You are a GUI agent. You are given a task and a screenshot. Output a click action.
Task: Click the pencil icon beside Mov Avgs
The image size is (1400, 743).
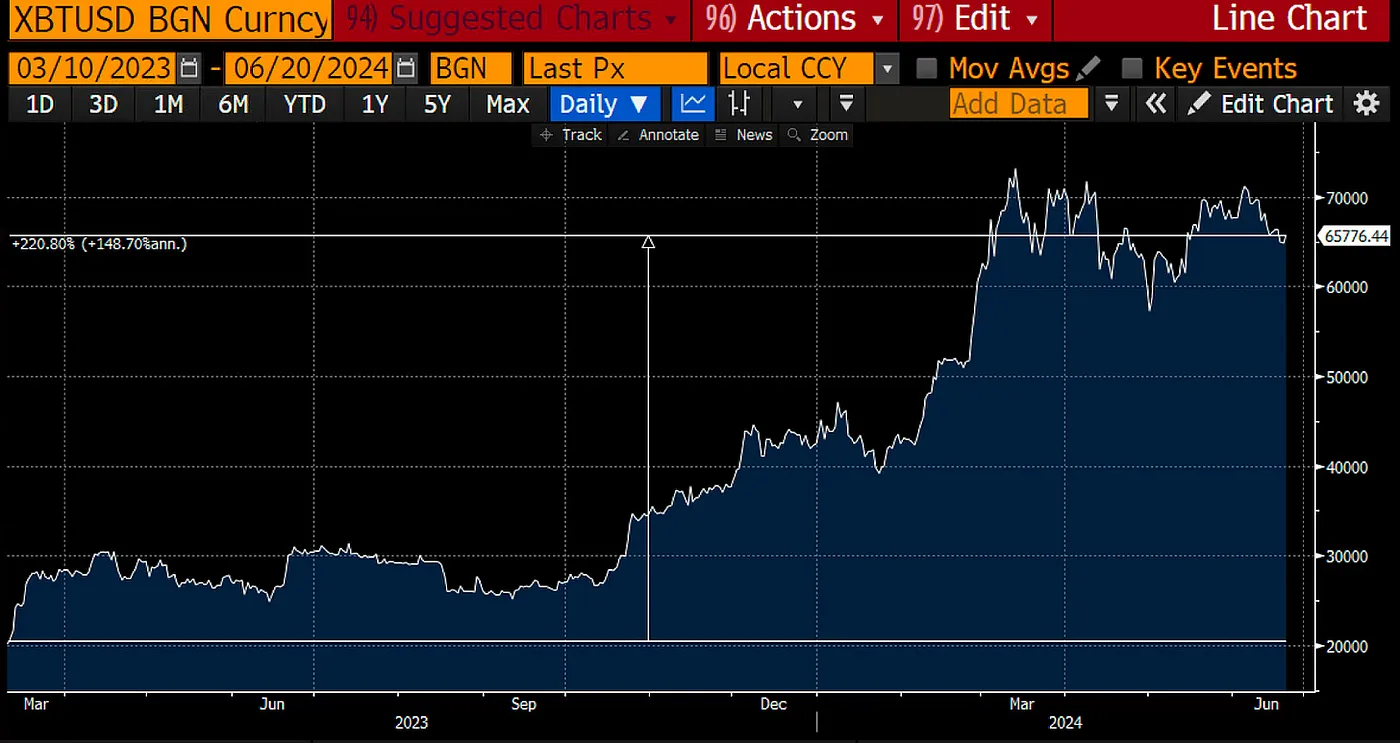[x=1089, y=68]
